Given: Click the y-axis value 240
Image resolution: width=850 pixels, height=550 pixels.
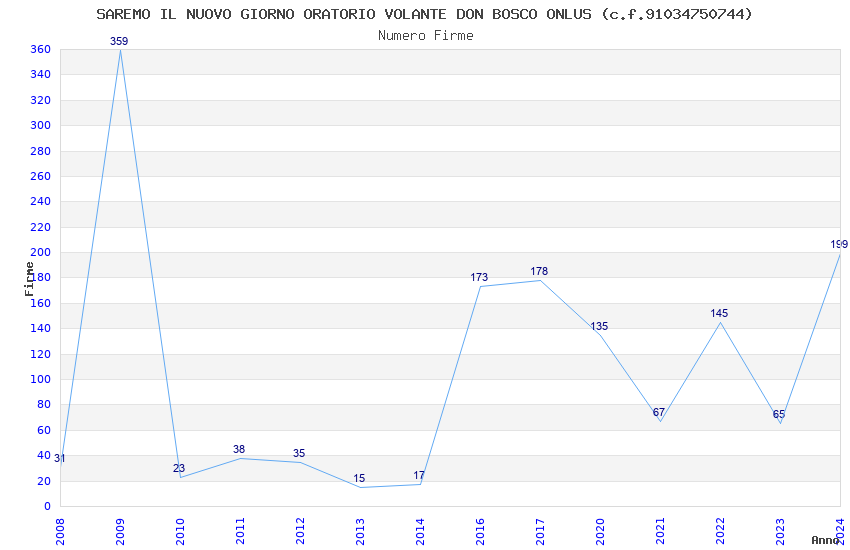Looking at the screenshot, I should (41, 201).
